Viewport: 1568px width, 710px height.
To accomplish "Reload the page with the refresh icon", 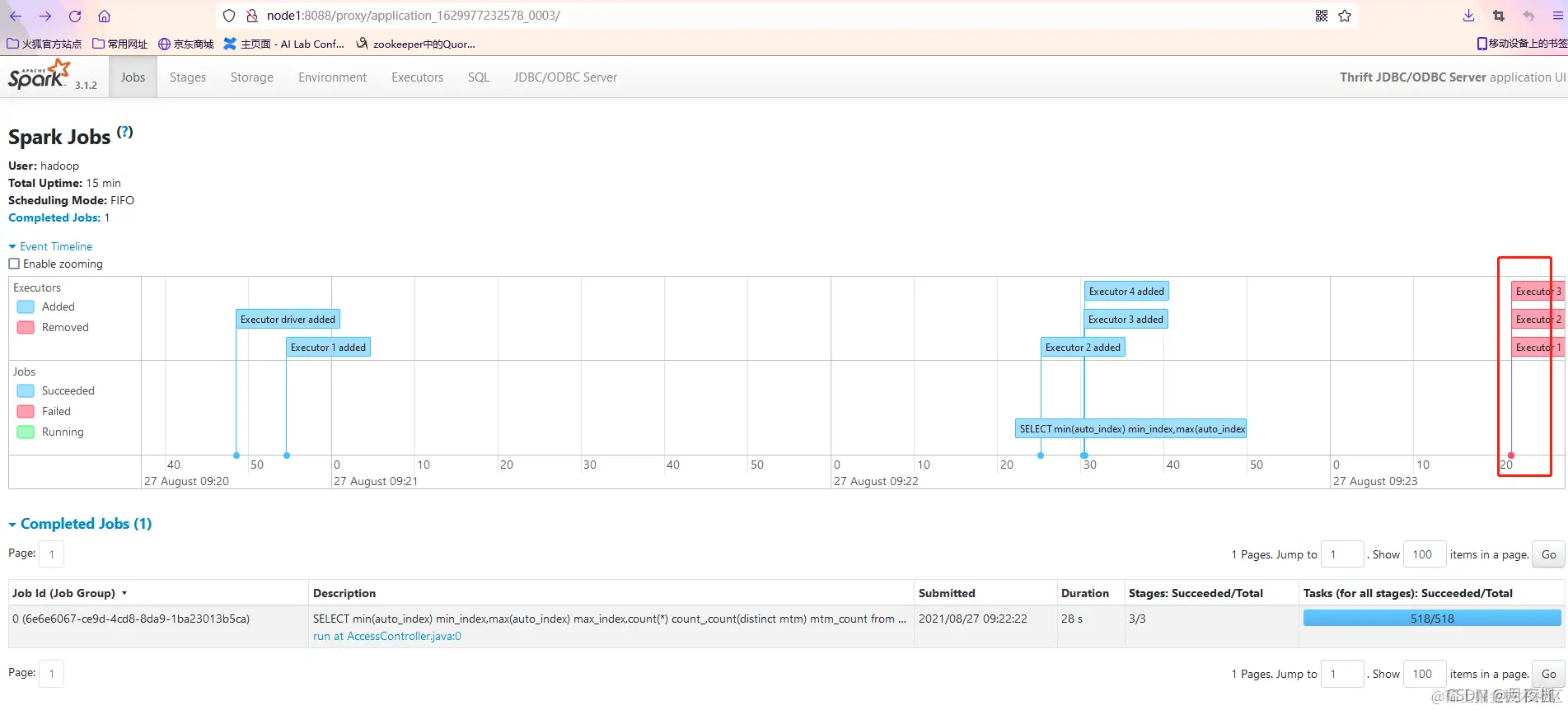I will pos(75,16).
